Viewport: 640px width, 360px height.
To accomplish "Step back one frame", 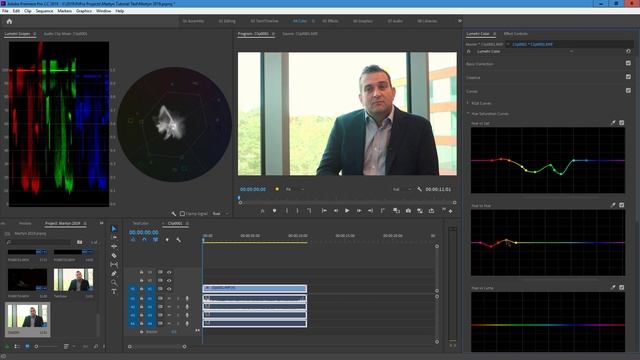I will [x=336, y=211].
